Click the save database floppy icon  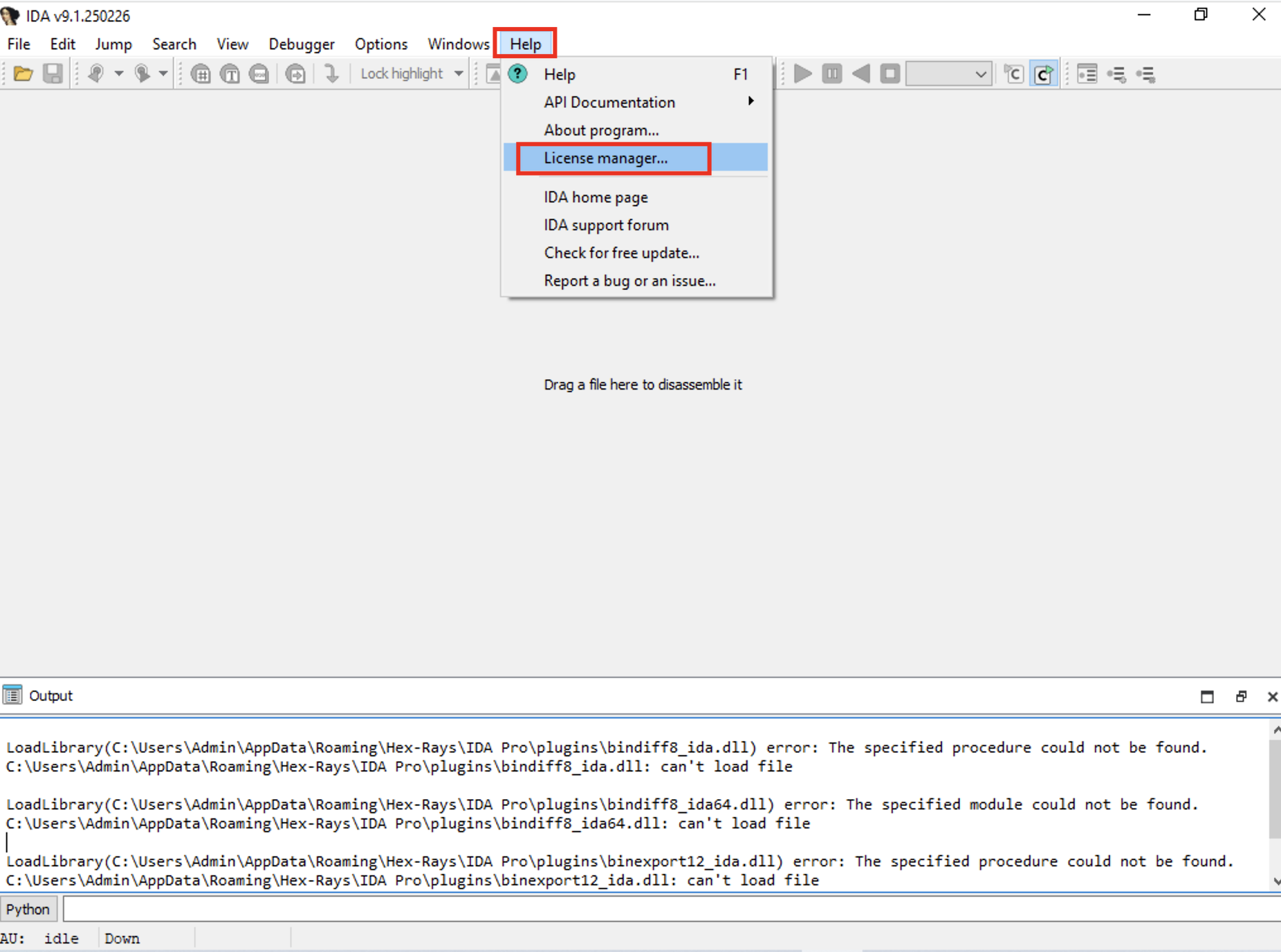pyautogui.click(x=53, y=74)
